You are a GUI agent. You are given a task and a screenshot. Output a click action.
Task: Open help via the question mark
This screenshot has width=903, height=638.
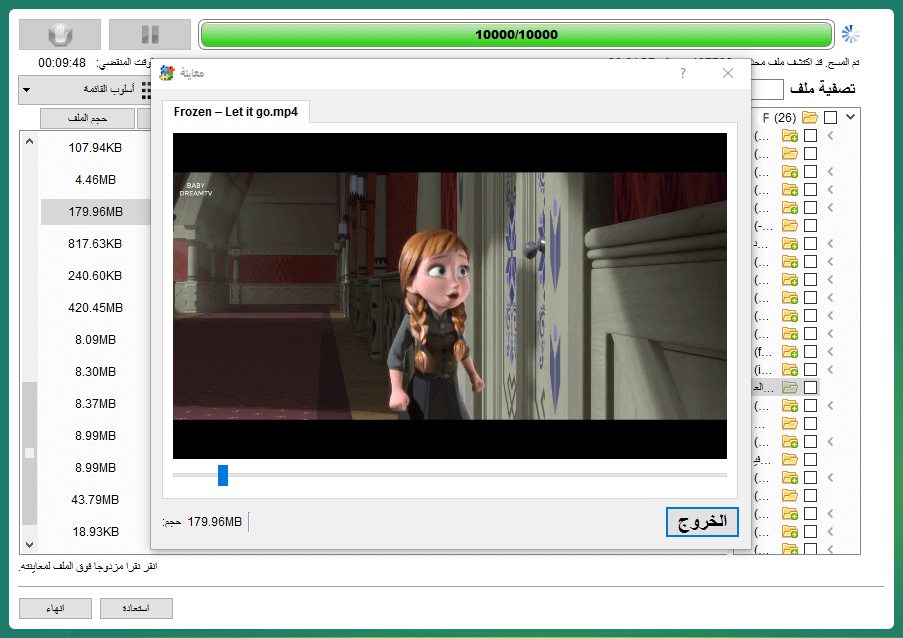tap(683, 73)
